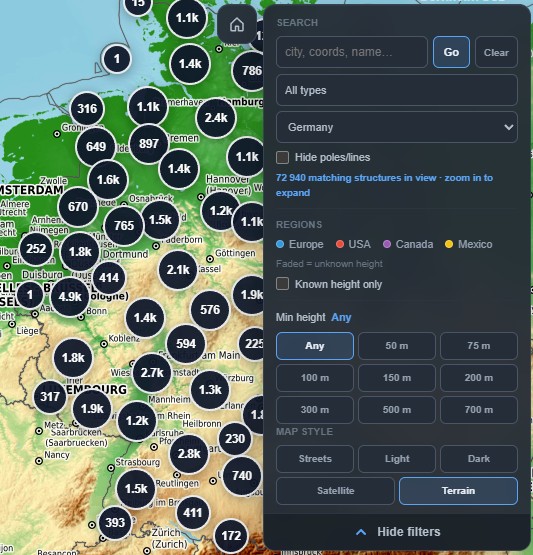Set minimum height to 75 m
The width and height of the screenshot is (533, 555).
click(478, 346)
